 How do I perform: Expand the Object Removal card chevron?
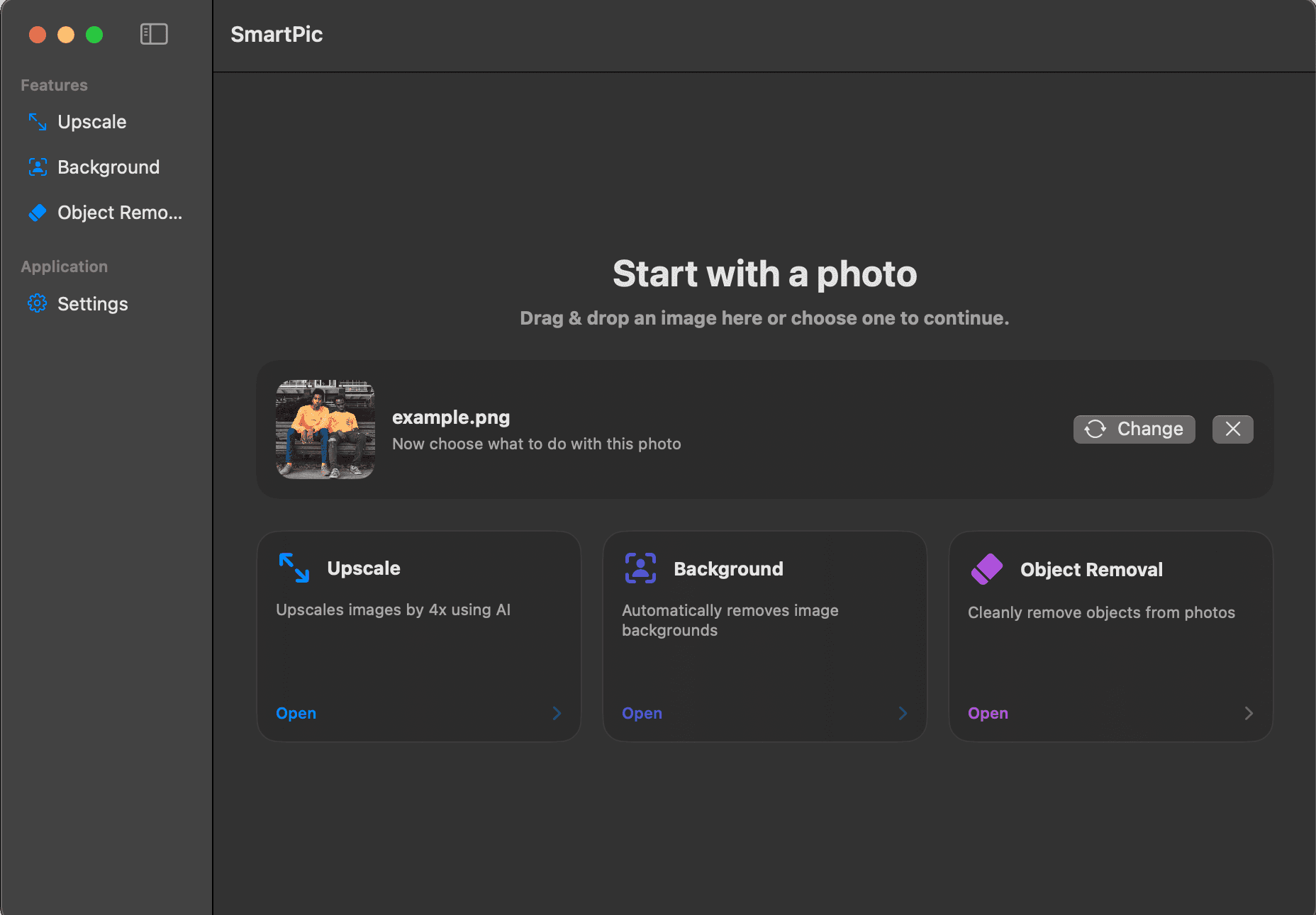pyautogui.click(x=1249, y=713)
